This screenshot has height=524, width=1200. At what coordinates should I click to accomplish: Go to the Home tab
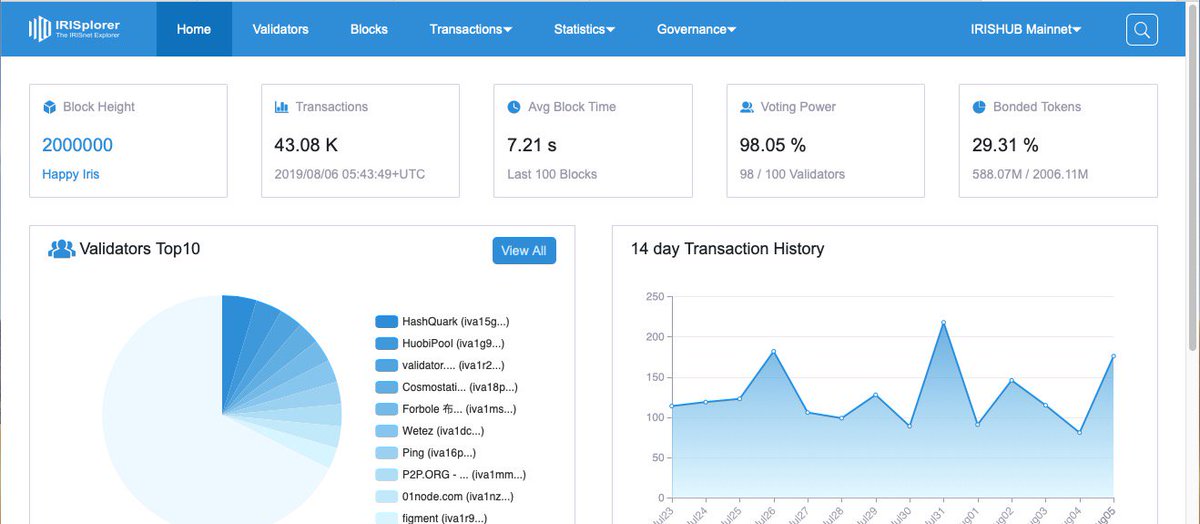[x=194, y=29]
